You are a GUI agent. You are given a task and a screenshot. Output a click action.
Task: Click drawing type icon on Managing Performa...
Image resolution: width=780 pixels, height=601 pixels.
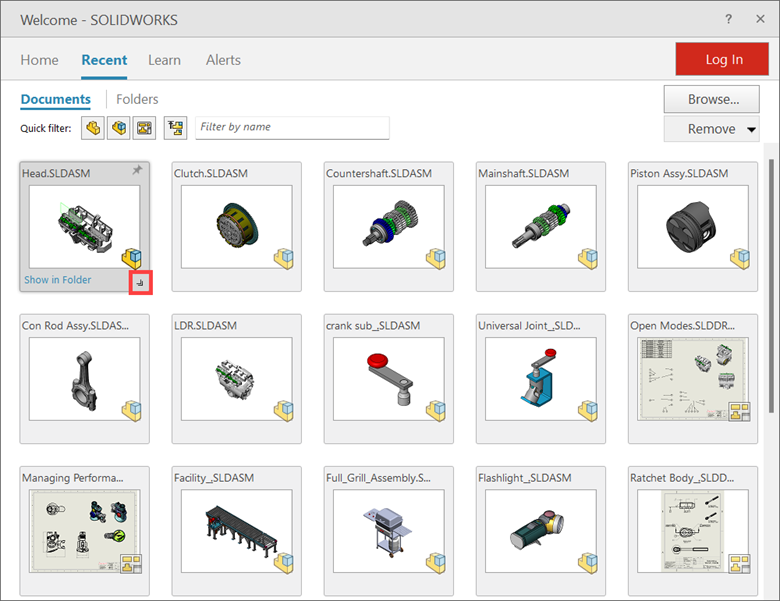[131, 564]
